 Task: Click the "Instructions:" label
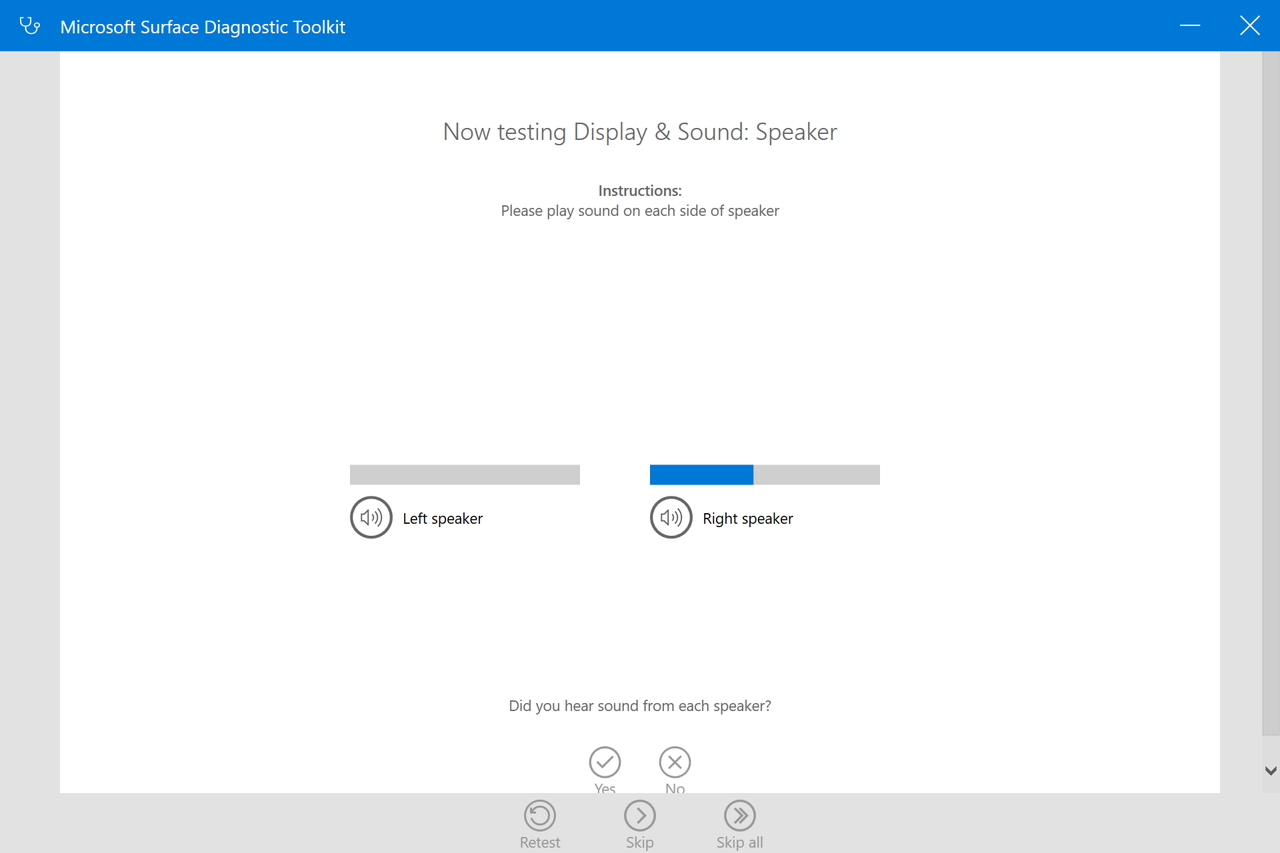pyautogui.click(x=640, y=191)
